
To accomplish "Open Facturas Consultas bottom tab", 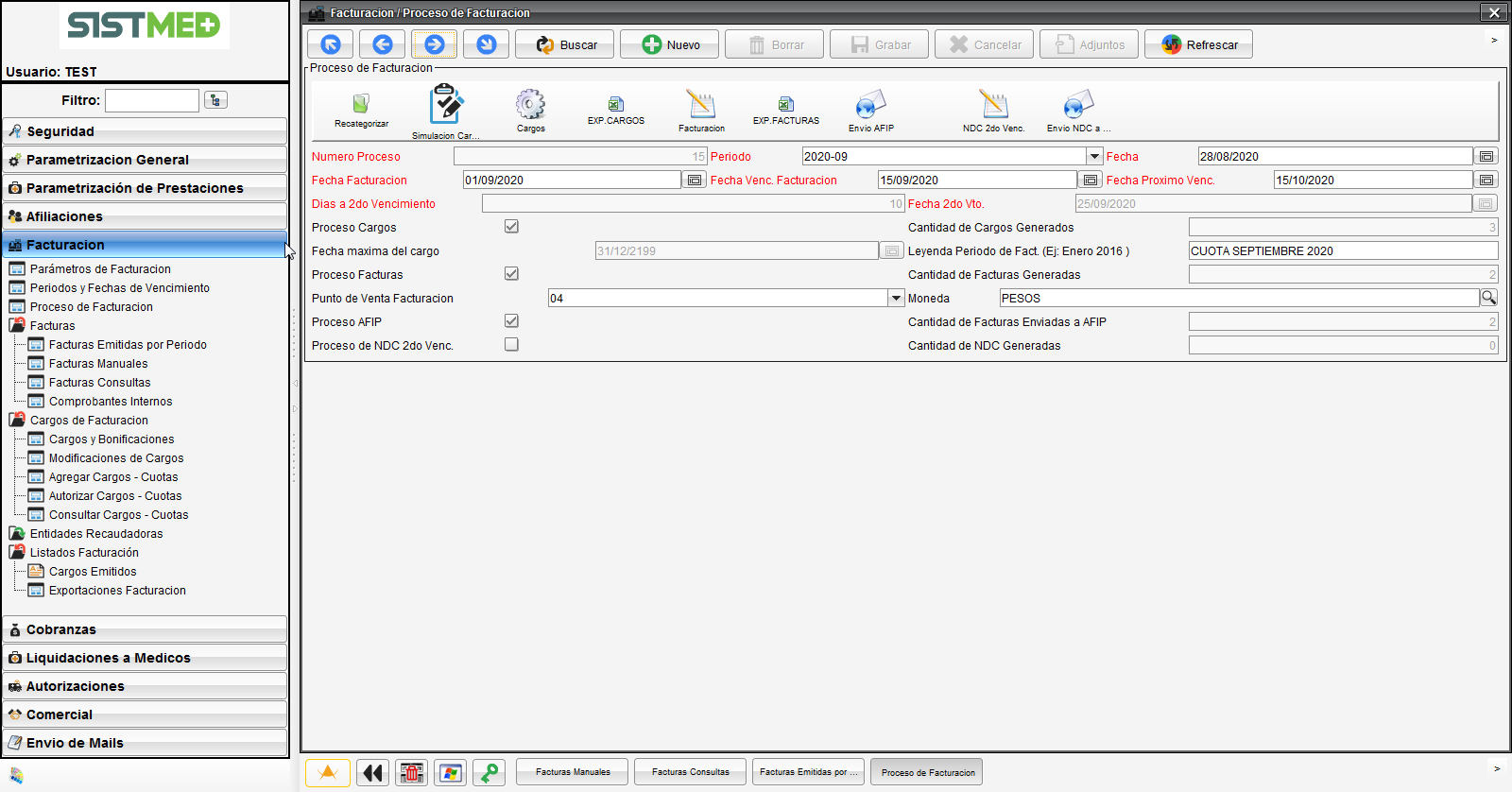I will (x=690, y=772).
